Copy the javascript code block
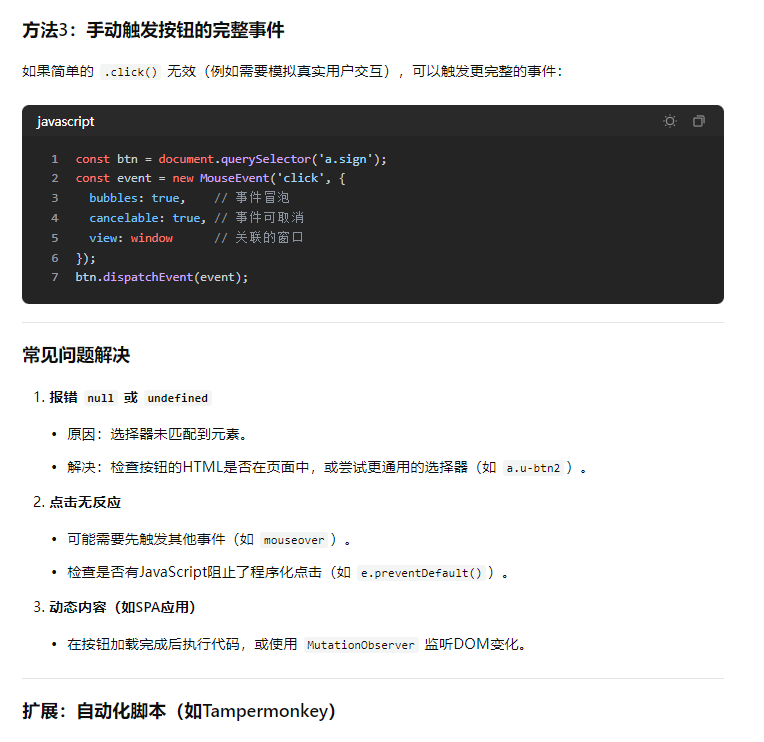 (699, 121)
